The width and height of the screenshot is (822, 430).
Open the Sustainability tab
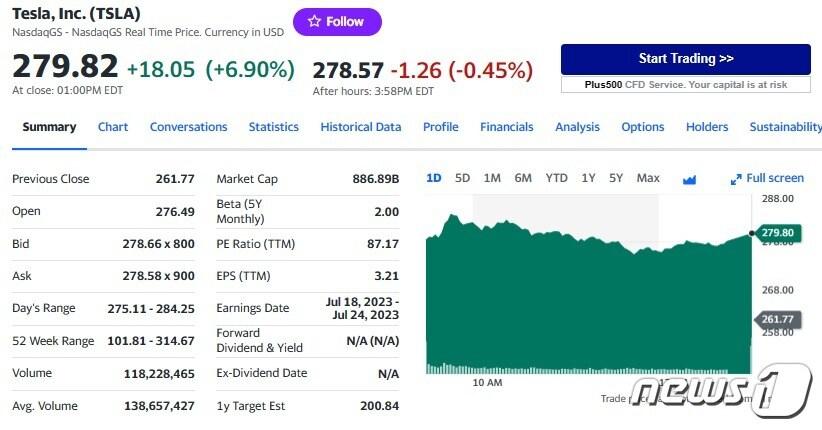tap(785, 127)
